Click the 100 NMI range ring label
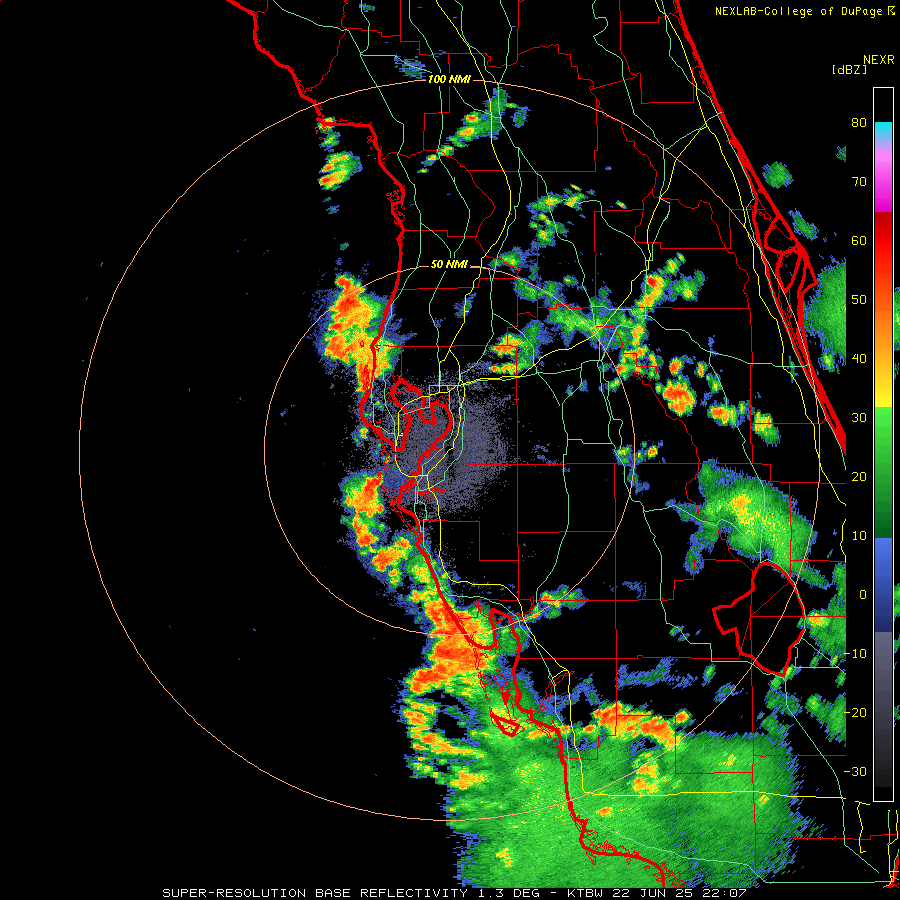This screenshot has width=900, height=900. tap(449, 79)
